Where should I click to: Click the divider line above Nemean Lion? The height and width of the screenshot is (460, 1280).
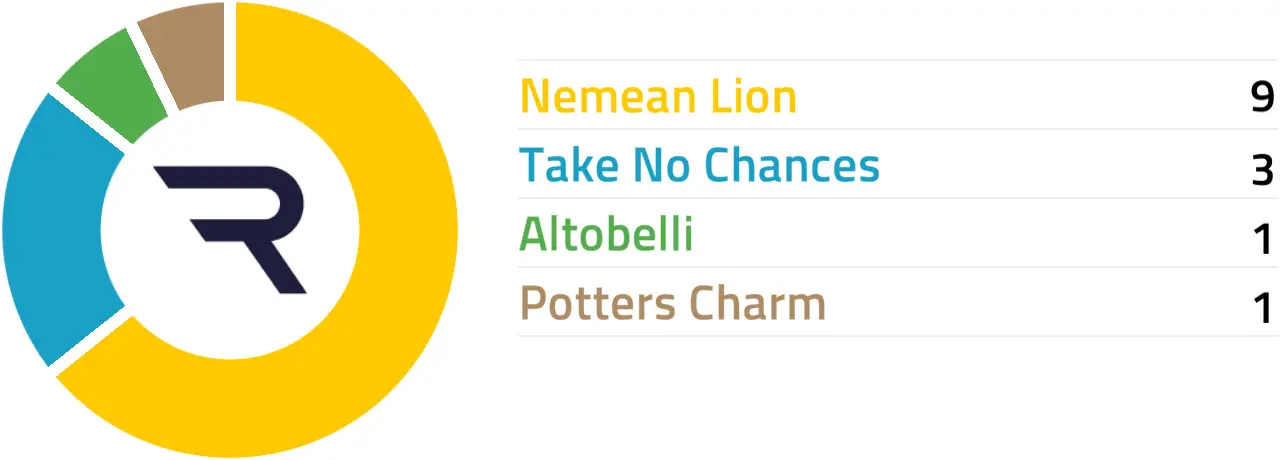click(x=898, y=61)
